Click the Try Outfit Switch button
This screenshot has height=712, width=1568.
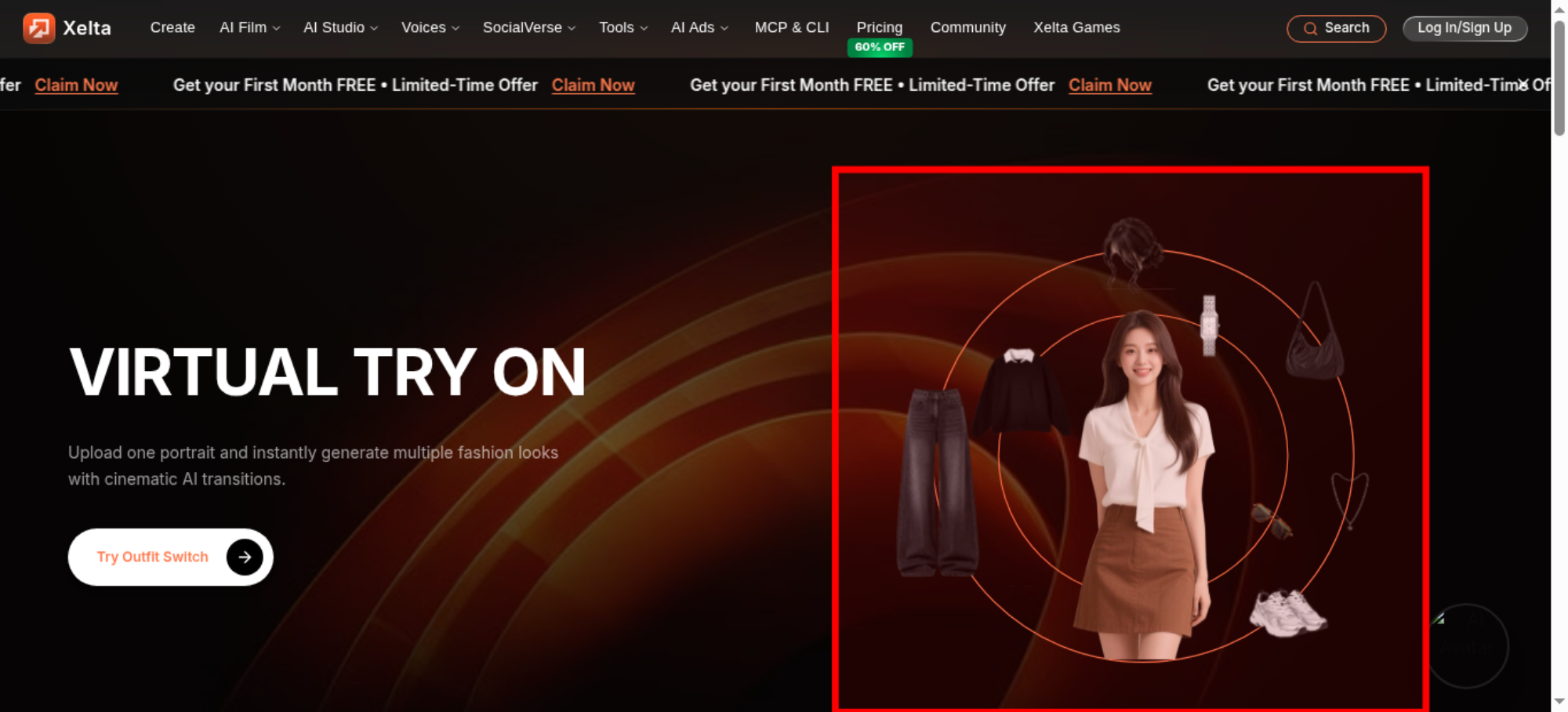pos(171,557)
